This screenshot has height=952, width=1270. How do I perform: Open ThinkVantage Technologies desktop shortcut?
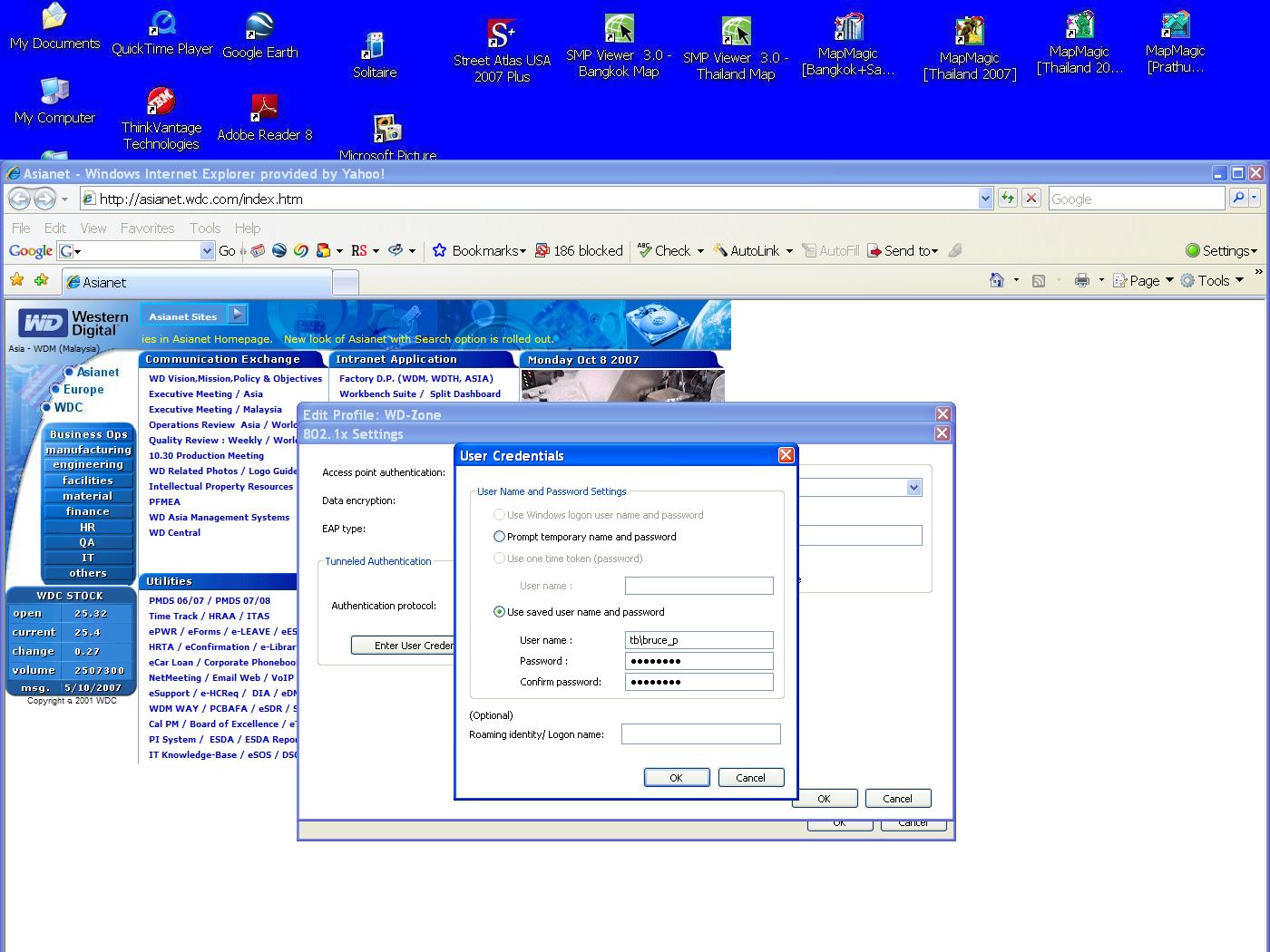(x=161, y=119)
